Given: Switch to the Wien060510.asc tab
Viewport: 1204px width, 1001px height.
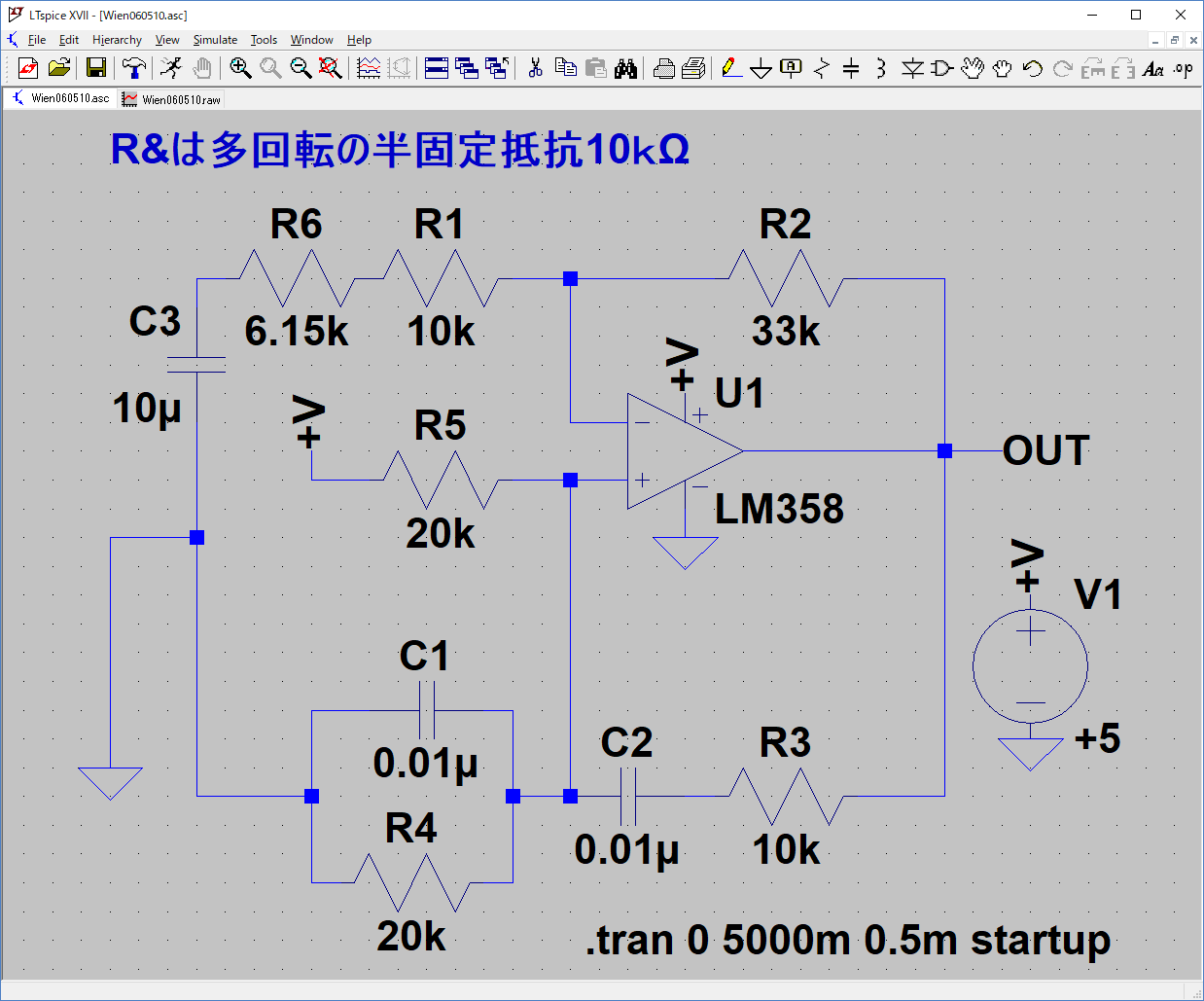Looking at the screenshot, I should [60, 98].
